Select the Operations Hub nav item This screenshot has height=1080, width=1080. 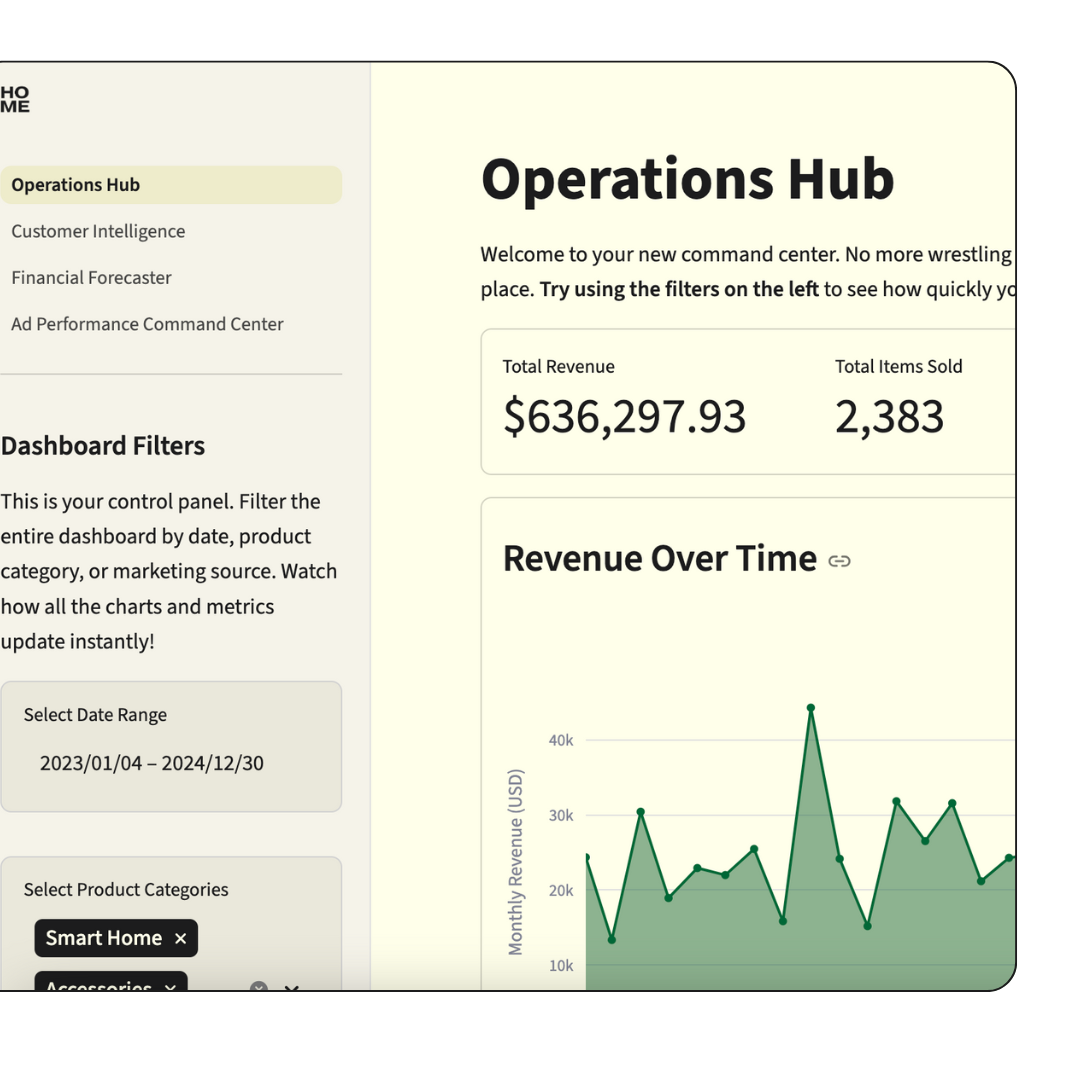click(170, 185)
